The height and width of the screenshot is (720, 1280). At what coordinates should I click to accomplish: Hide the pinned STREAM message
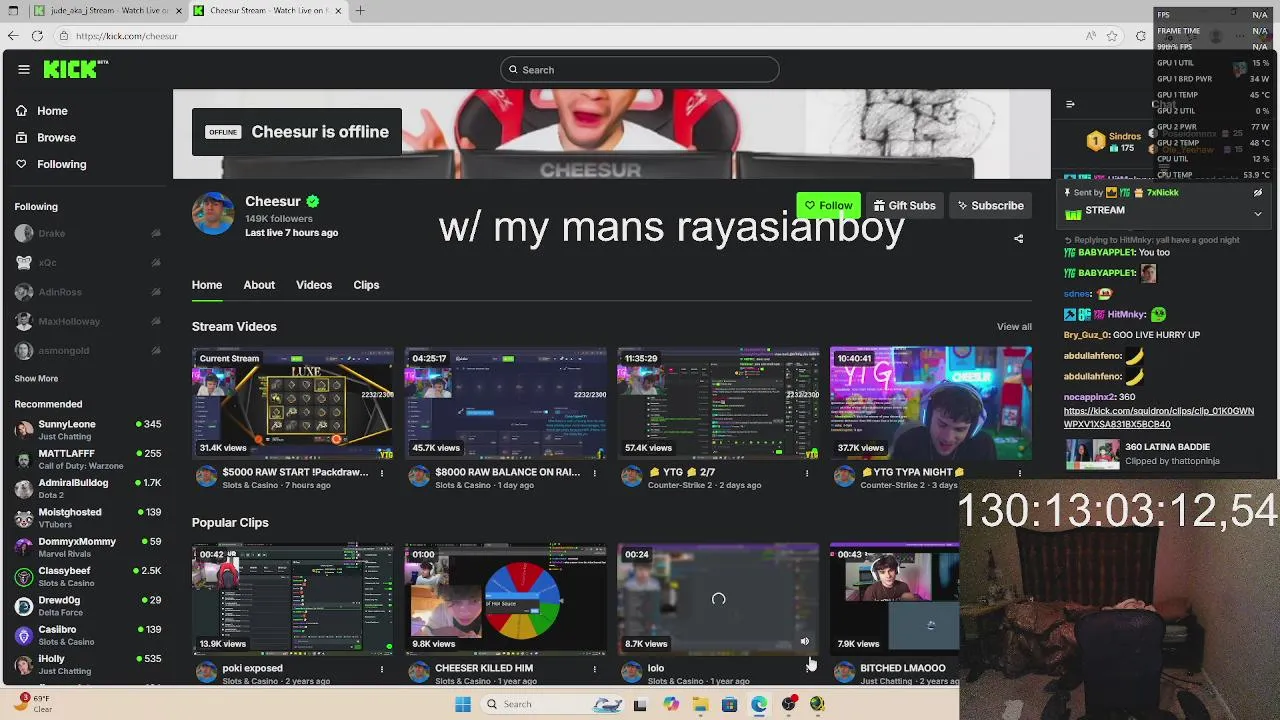tap(1258, 193)
